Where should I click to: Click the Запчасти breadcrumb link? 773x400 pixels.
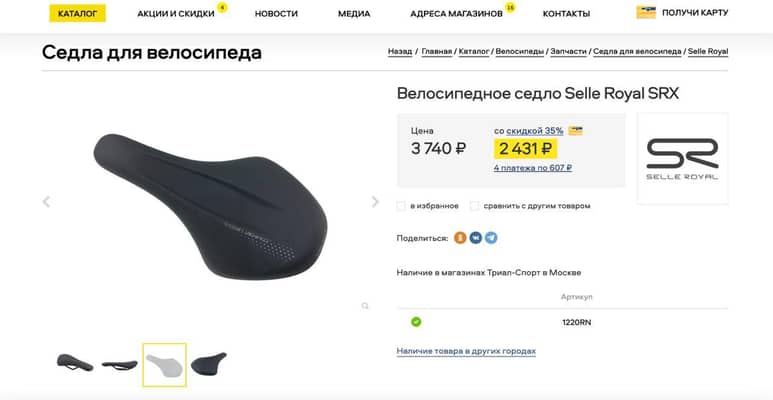(568, 51)
